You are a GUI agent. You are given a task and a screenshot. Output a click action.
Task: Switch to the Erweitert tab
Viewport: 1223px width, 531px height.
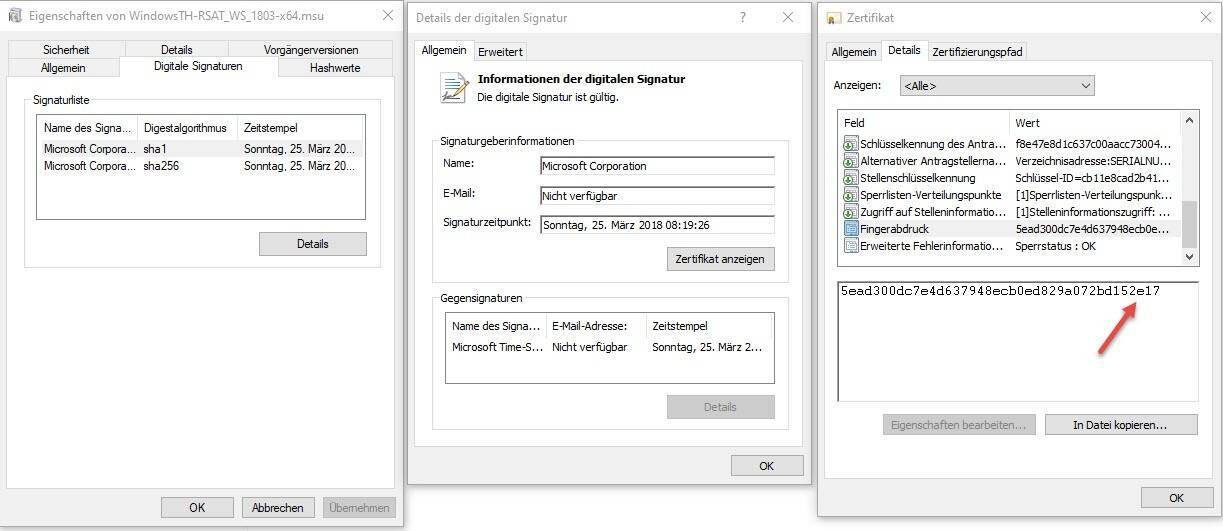pos(499,51)
